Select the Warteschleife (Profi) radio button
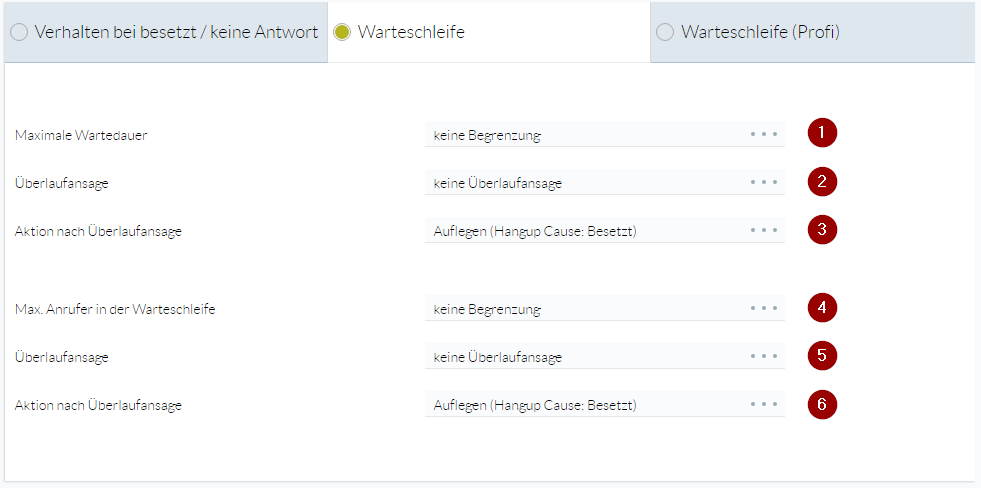The image size is (981, 488). tap(665, 32)
